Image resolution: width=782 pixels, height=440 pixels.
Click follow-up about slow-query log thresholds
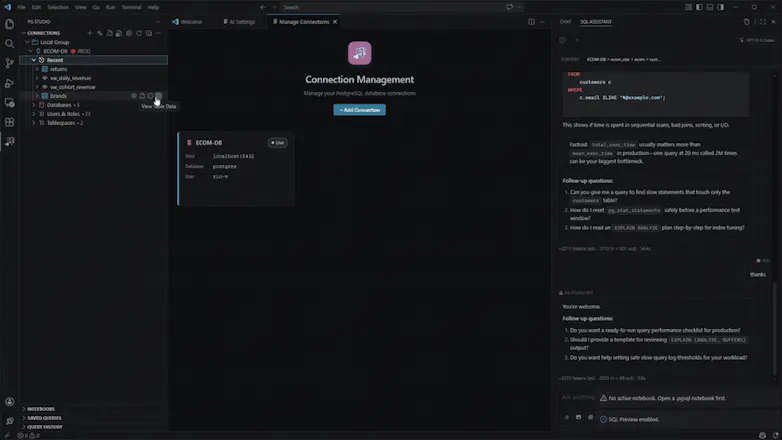click(658, 358)
